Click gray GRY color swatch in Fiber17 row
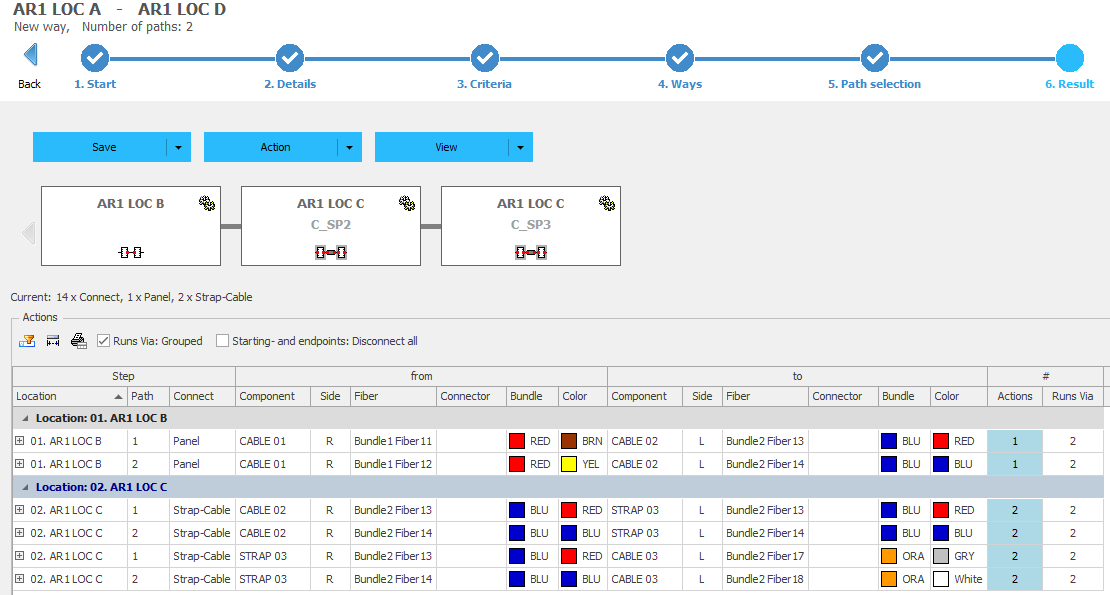Screen dimensions: 1110x595 pos(941,556)
